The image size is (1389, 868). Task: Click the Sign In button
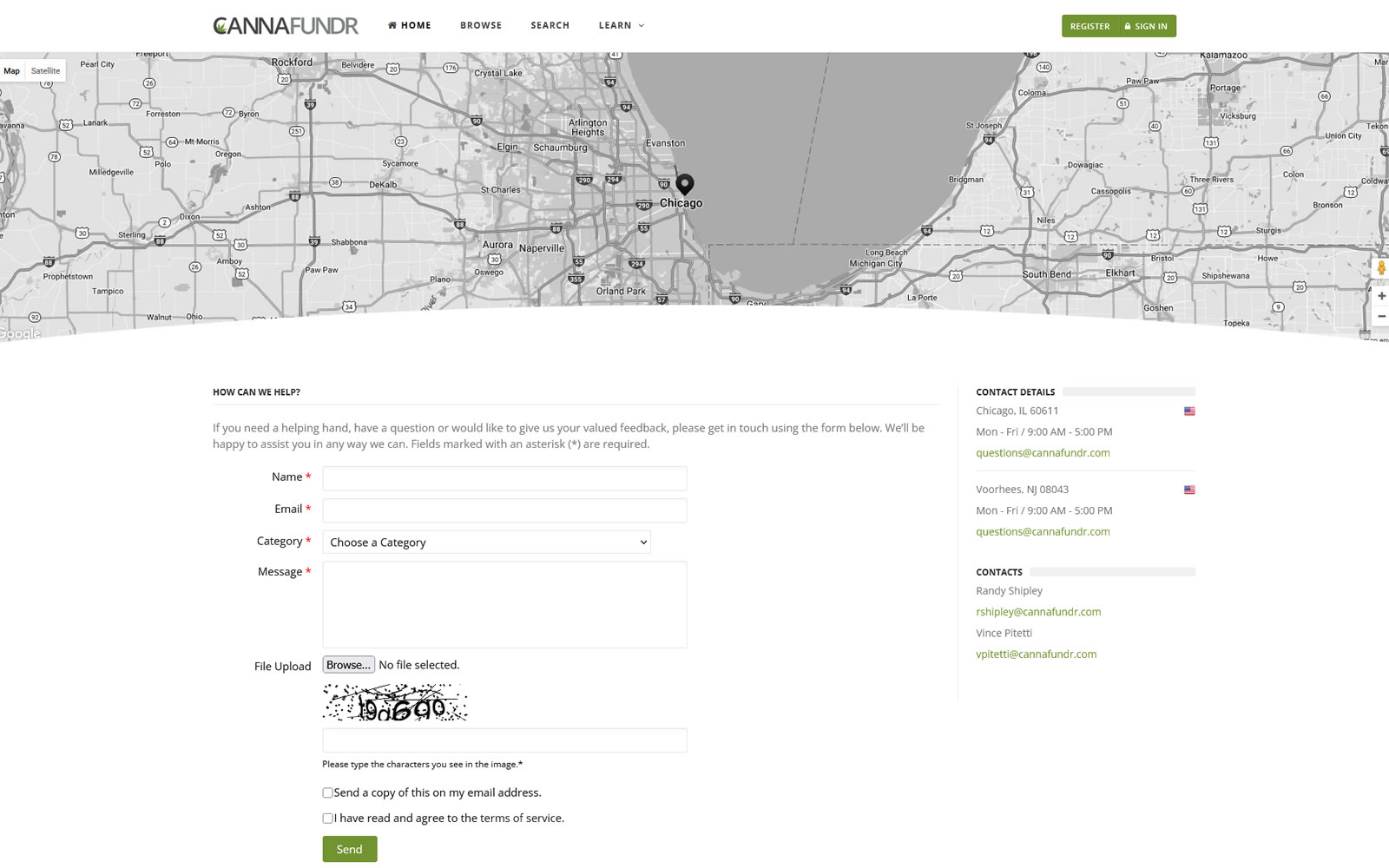(1147, 26)
